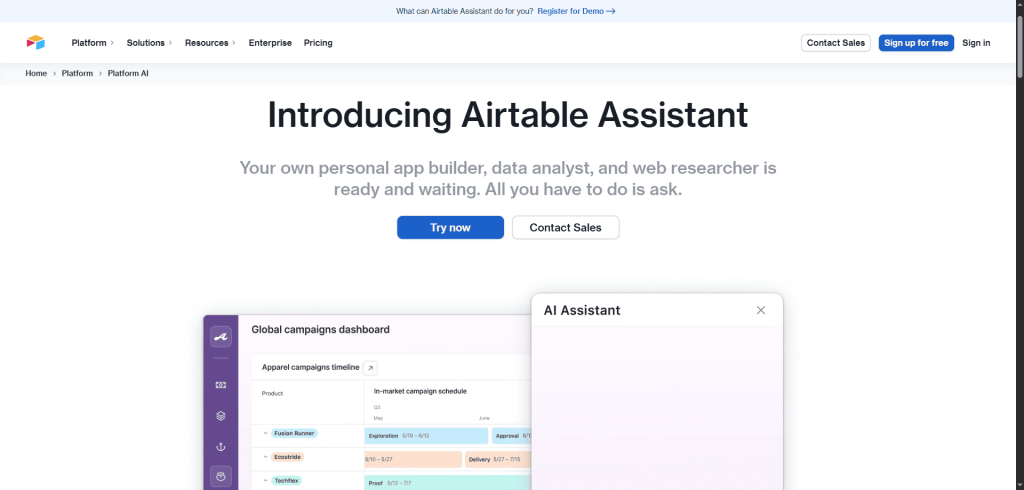Collapse the Techflex row chevron
The image size is (1024, 490).
pyautogui.click(x=266, y=480)
